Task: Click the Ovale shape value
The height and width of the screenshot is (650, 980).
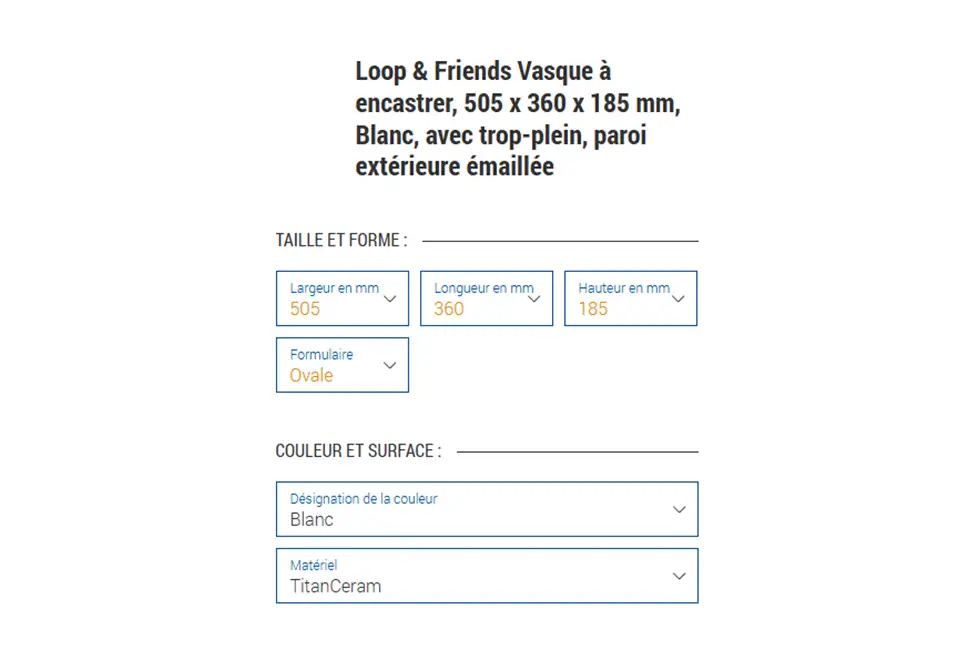Action: (311, 376)
